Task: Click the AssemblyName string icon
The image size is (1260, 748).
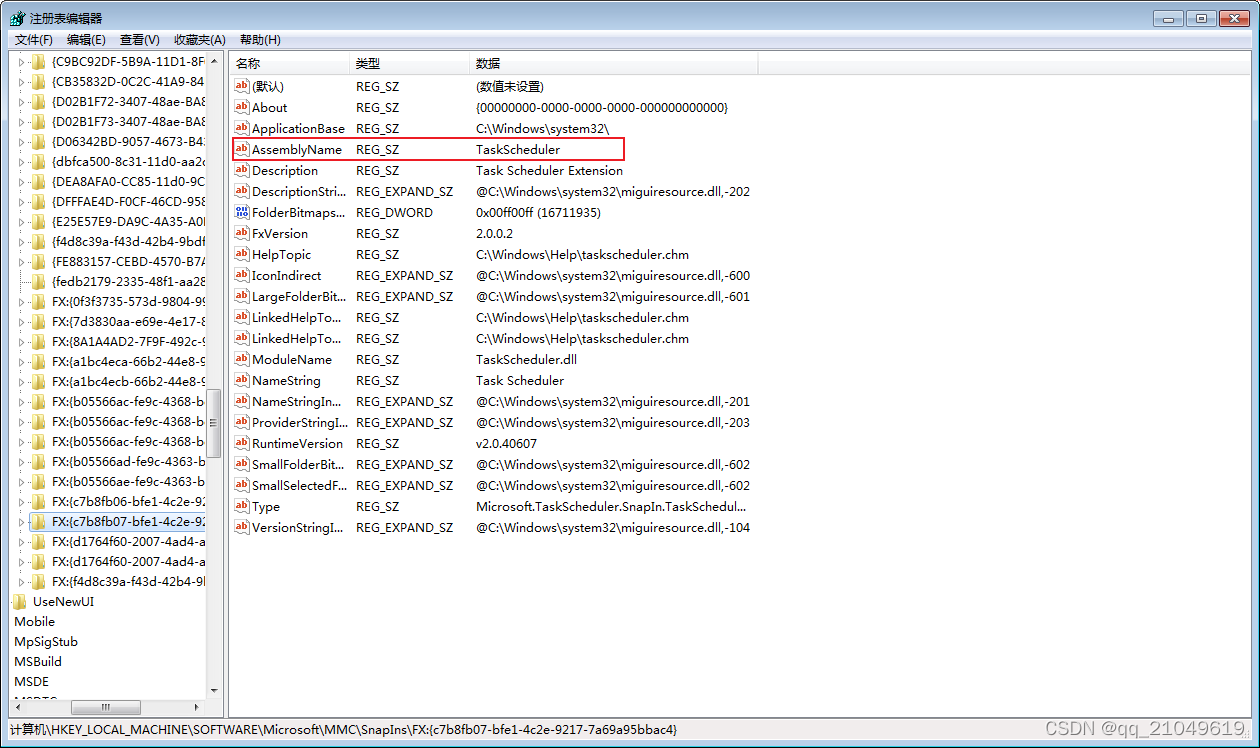Action: (241, 149)
